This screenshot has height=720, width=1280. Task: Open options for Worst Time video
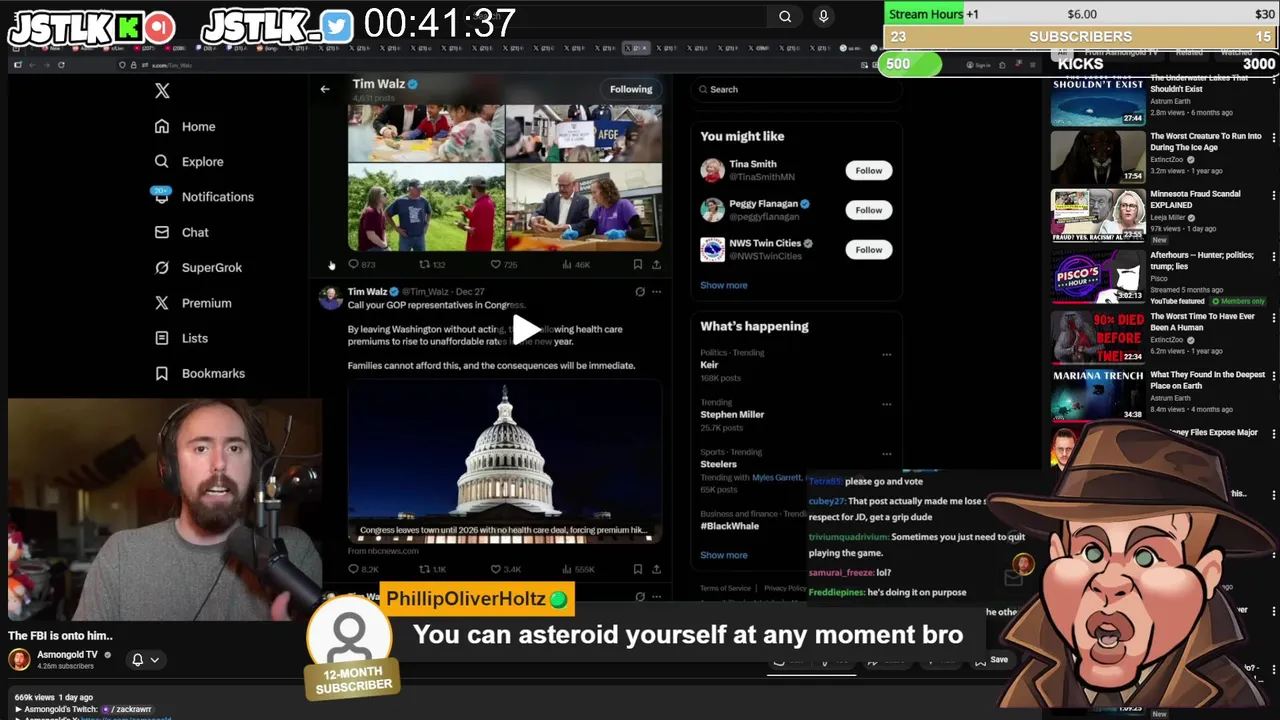pos(1273,319)
